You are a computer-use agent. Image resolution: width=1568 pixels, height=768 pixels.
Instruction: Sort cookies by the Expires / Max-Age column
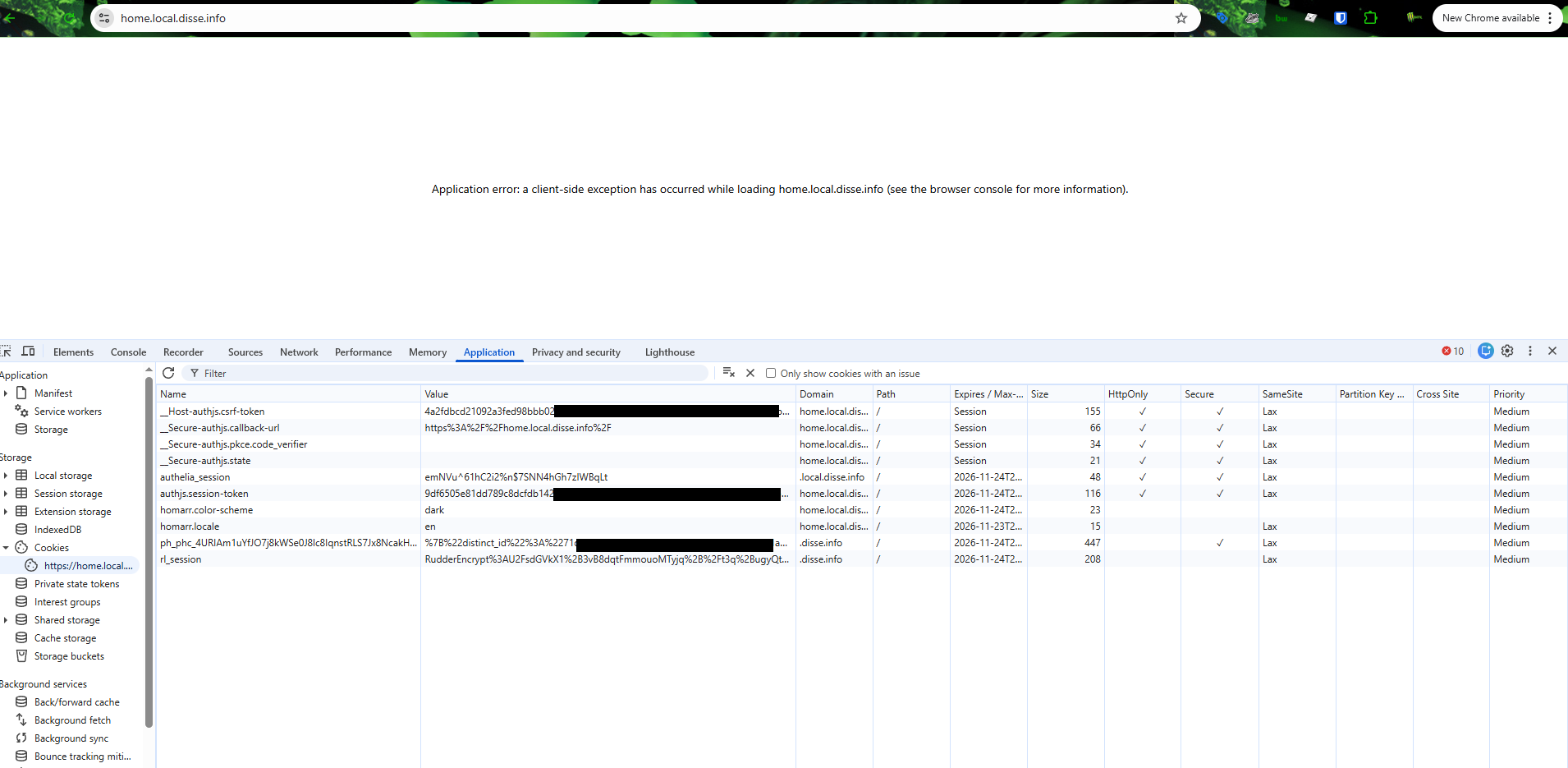(x=988, y=394)
